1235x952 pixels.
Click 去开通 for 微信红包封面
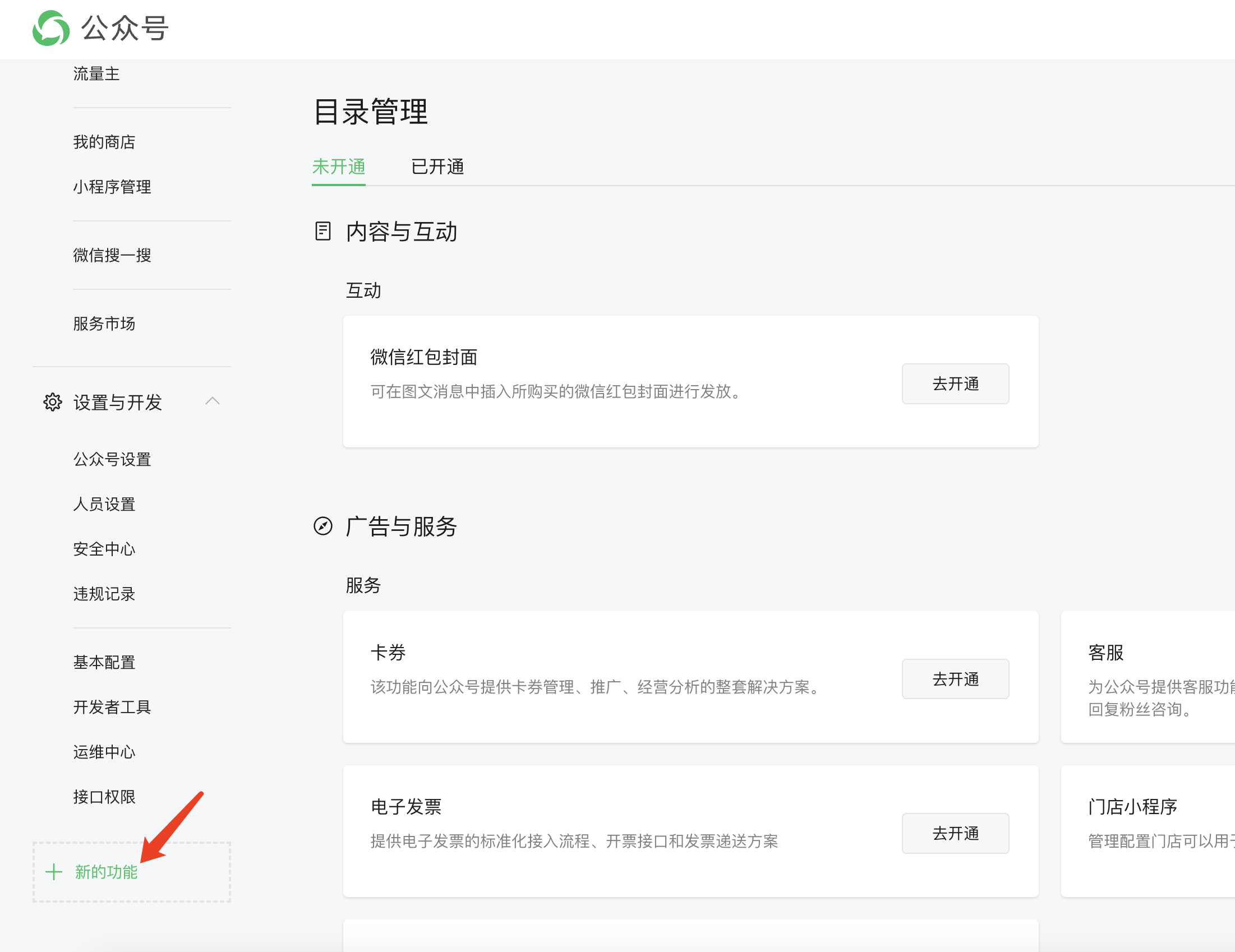[x=955, y=384]
